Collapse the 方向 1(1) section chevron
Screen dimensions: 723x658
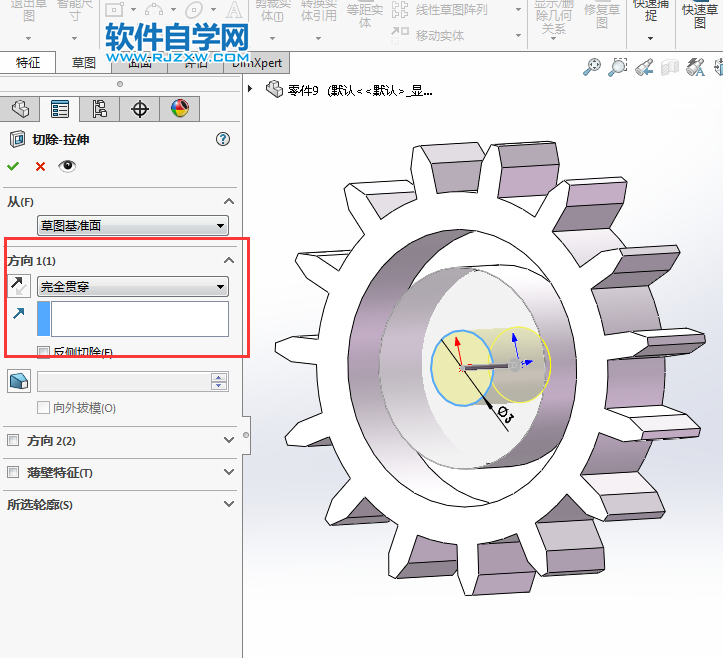click(x=229, y=261)
